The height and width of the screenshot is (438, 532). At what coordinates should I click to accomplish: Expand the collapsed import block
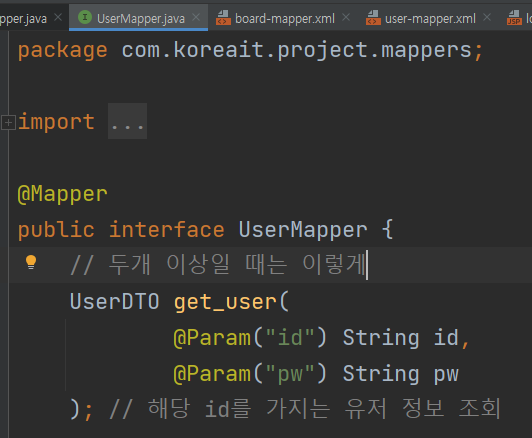click(x=8, y=122)
